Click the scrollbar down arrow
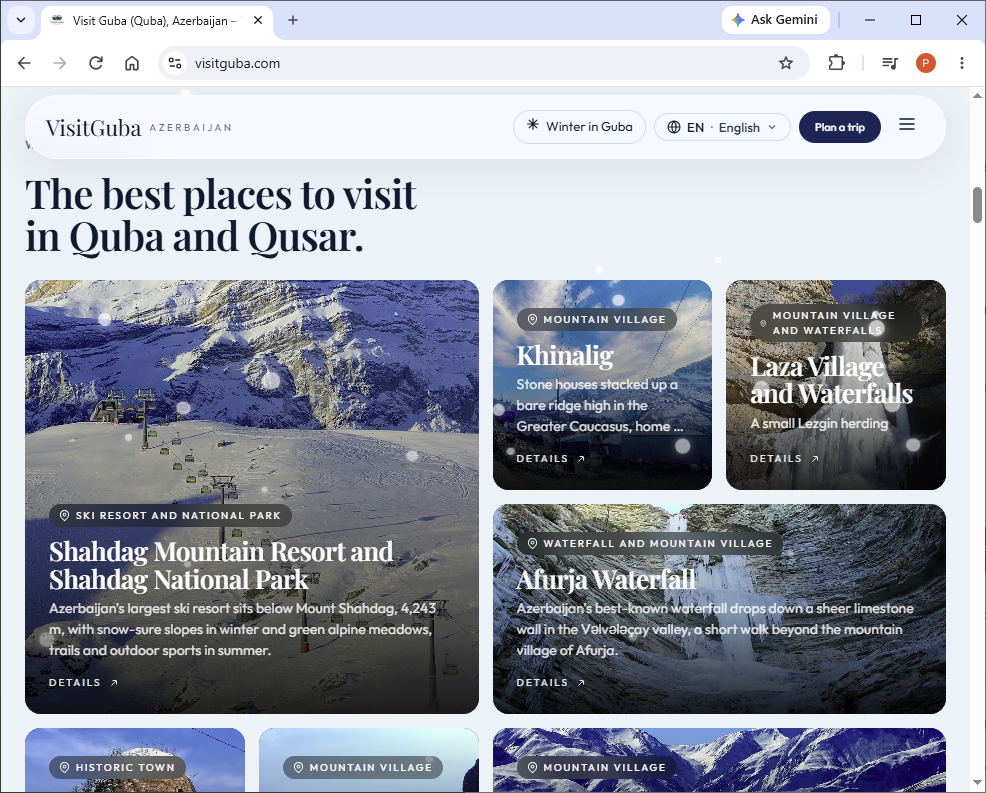 (x=977, y=782)
